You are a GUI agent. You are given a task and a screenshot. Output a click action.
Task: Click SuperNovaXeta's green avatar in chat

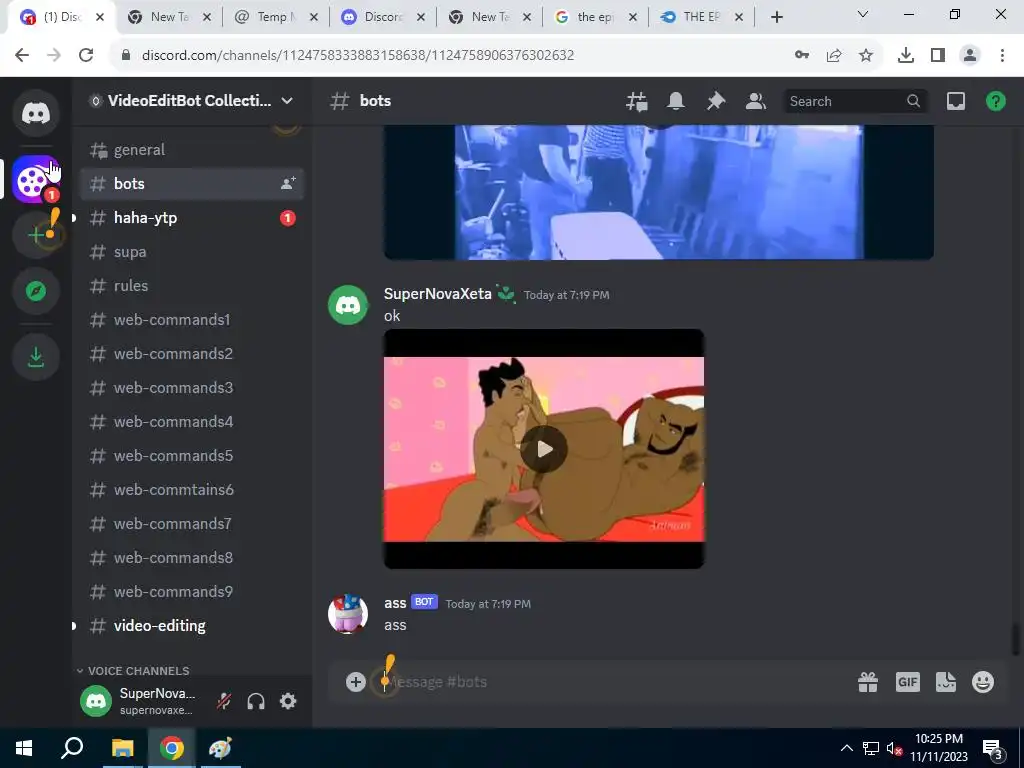click(x=348, y=304)
